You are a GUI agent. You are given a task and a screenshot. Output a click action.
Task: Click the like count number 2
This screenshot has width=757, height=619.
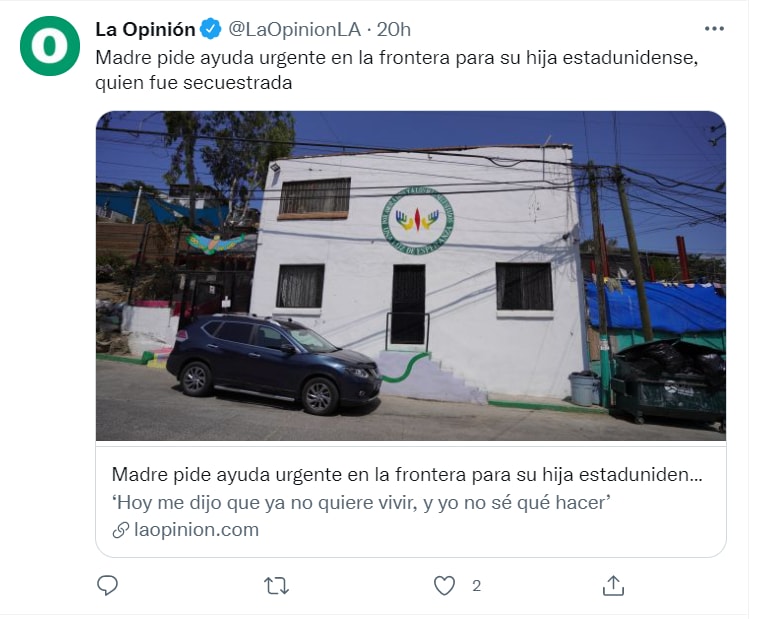[x=477, y=586]
